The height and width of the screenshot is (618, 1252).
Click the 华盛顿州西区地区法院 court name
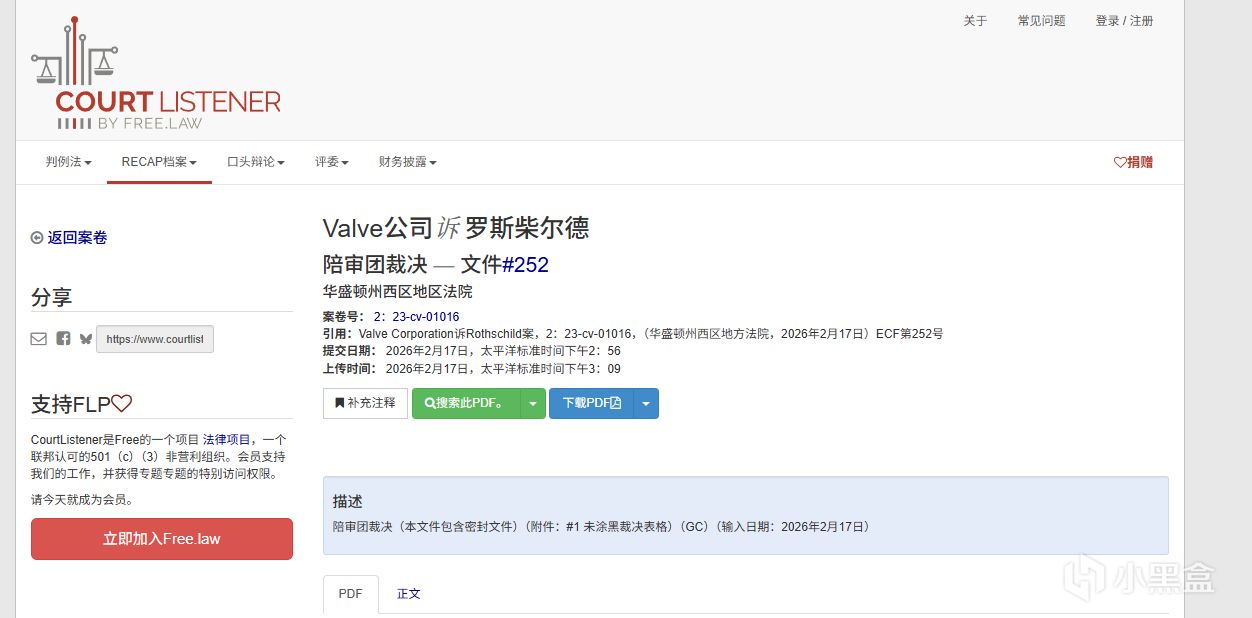[x=397, y=292]
